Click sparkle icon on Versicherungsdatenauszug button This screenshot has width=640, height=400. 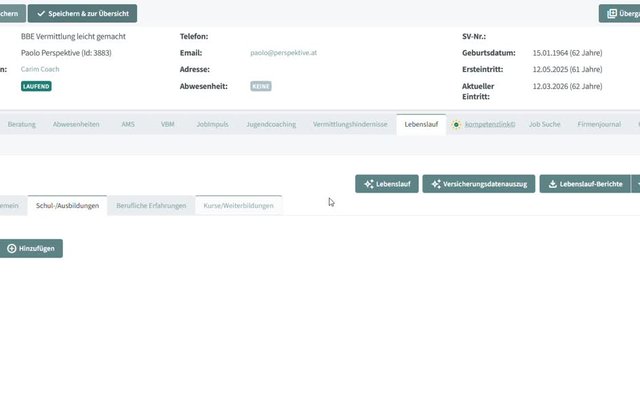tap(436, 184)
